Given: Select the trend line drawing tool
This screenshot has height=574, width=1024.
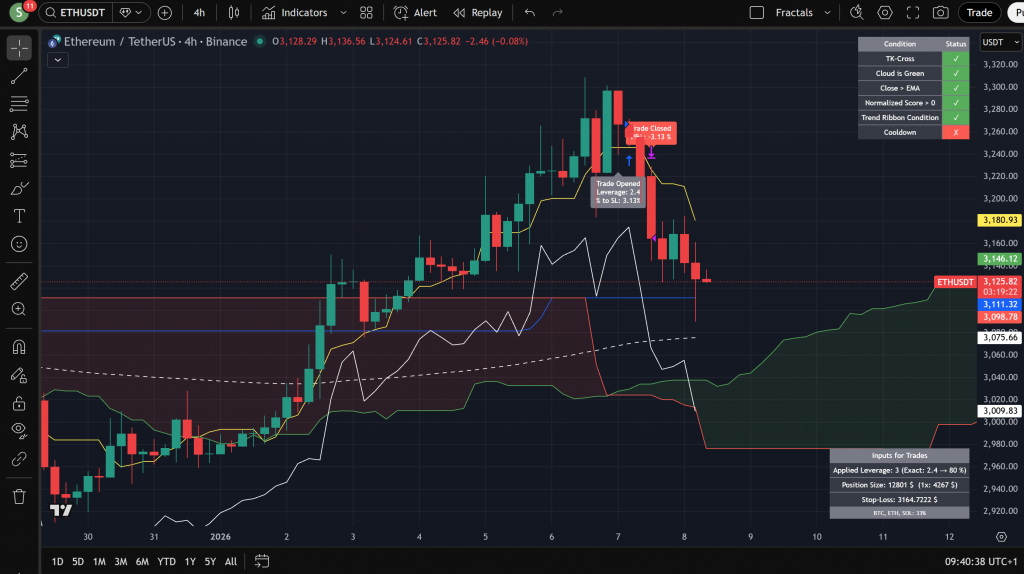Looking at the screenshot, I should pos(19,76).
